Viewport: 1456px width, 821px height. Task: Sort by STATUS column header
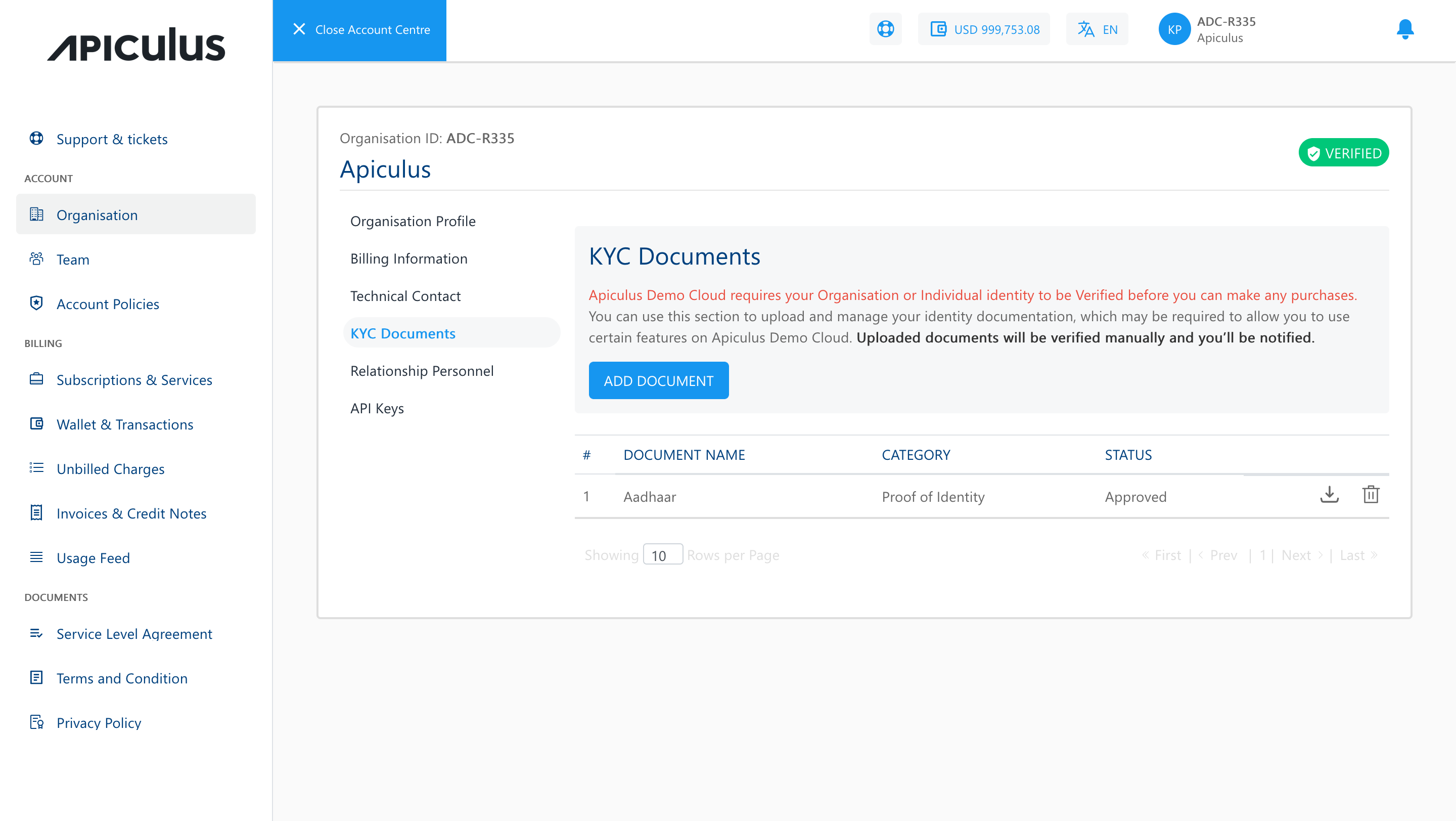1128,455
